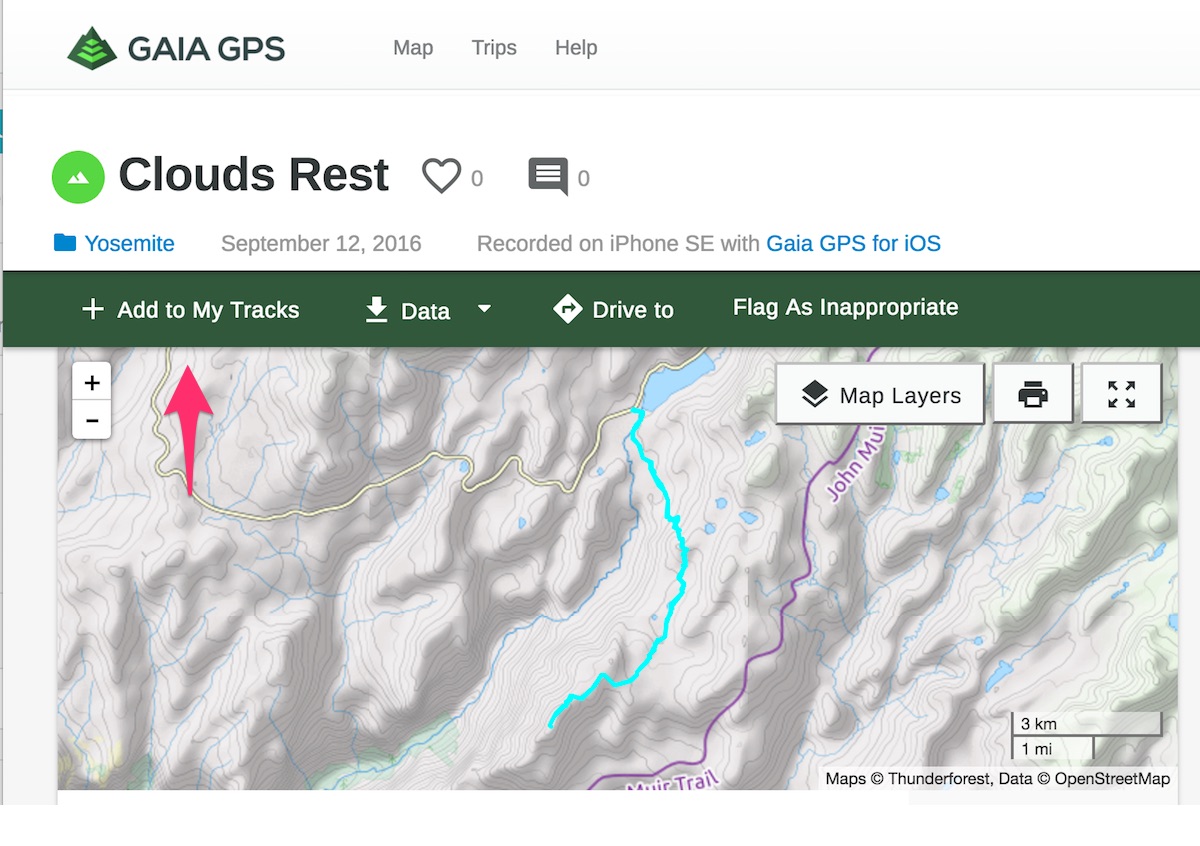Image resolution: width=1200 pixels, height=846 pixels.
Task: Print the map
Action: click(1033, 395)
